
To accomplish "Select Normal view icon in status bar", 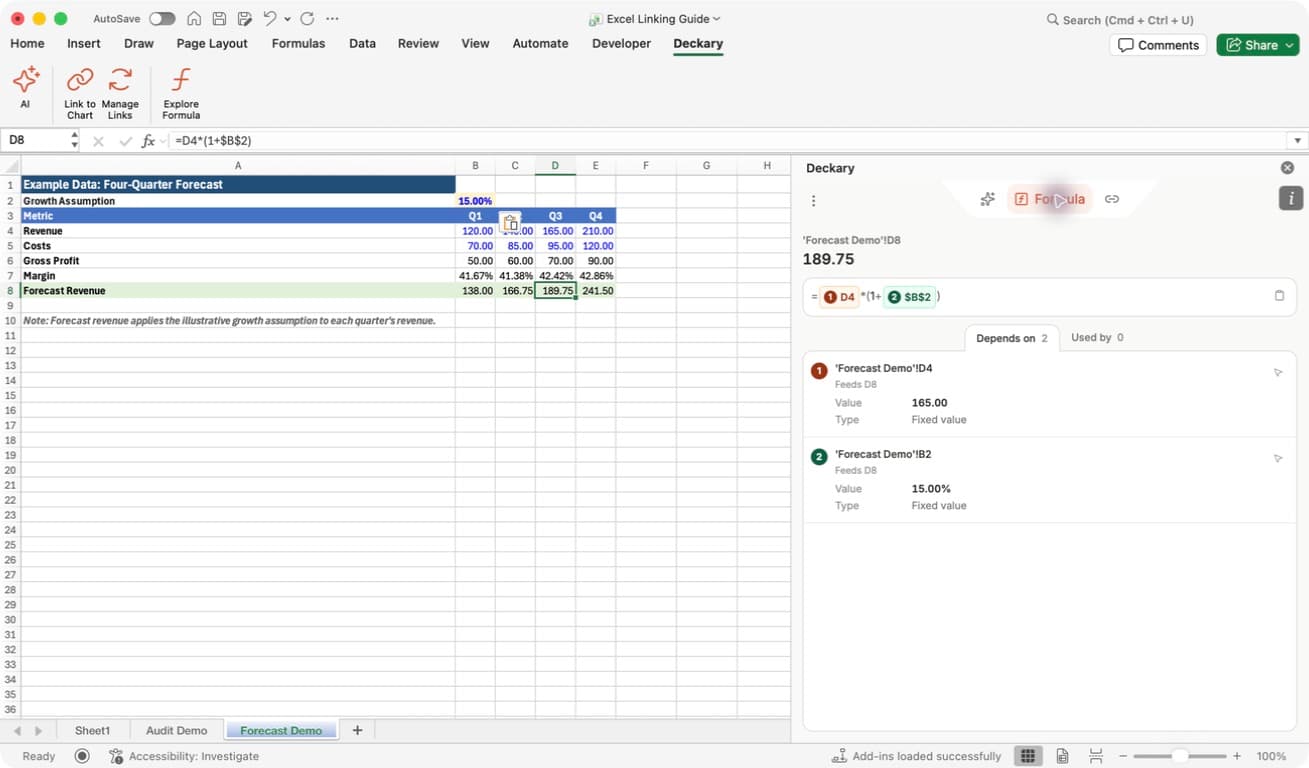I will click(x=1027, y=756).
